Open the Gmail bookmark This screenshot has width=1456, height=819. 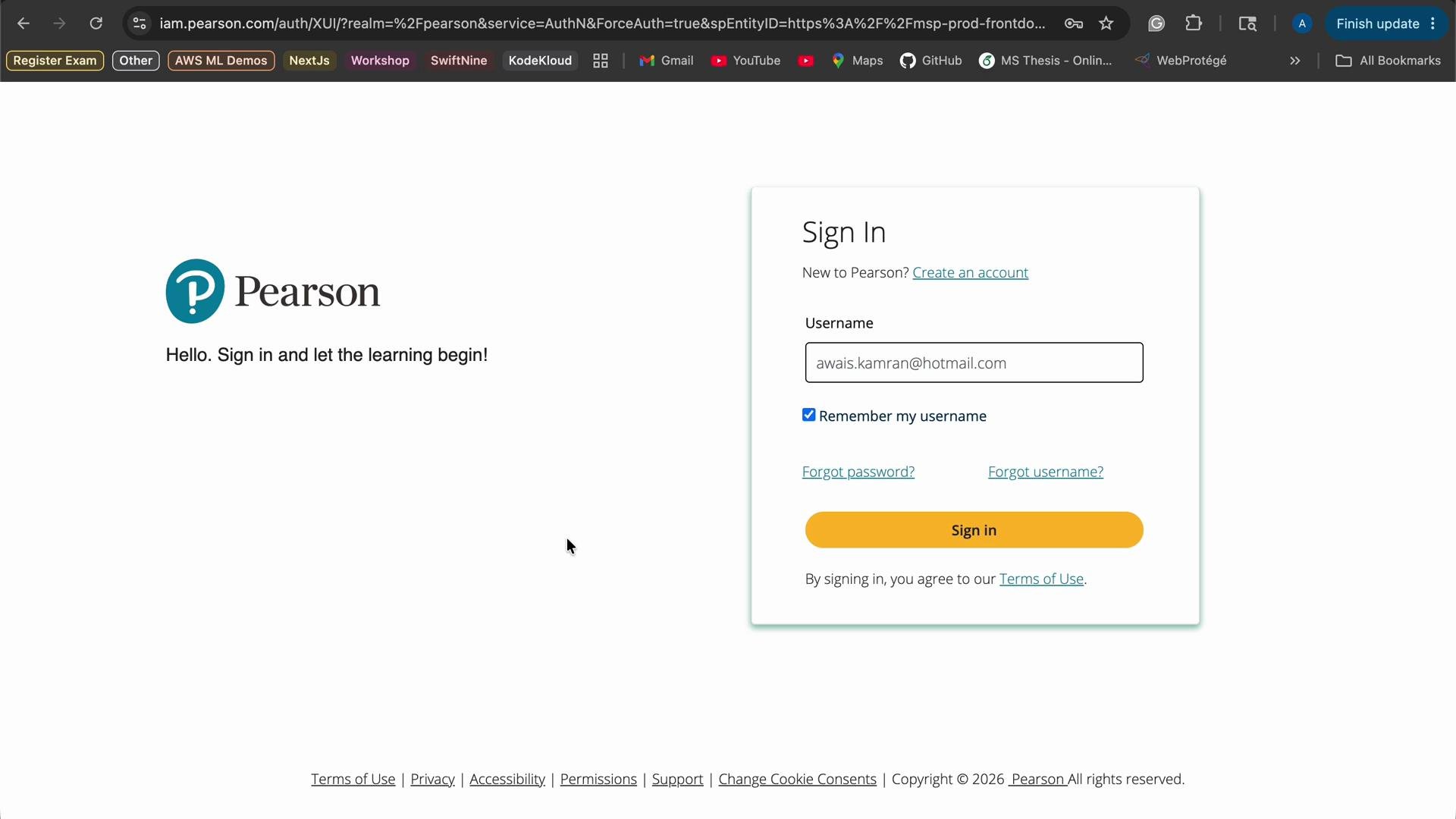(x=667, y=61)
